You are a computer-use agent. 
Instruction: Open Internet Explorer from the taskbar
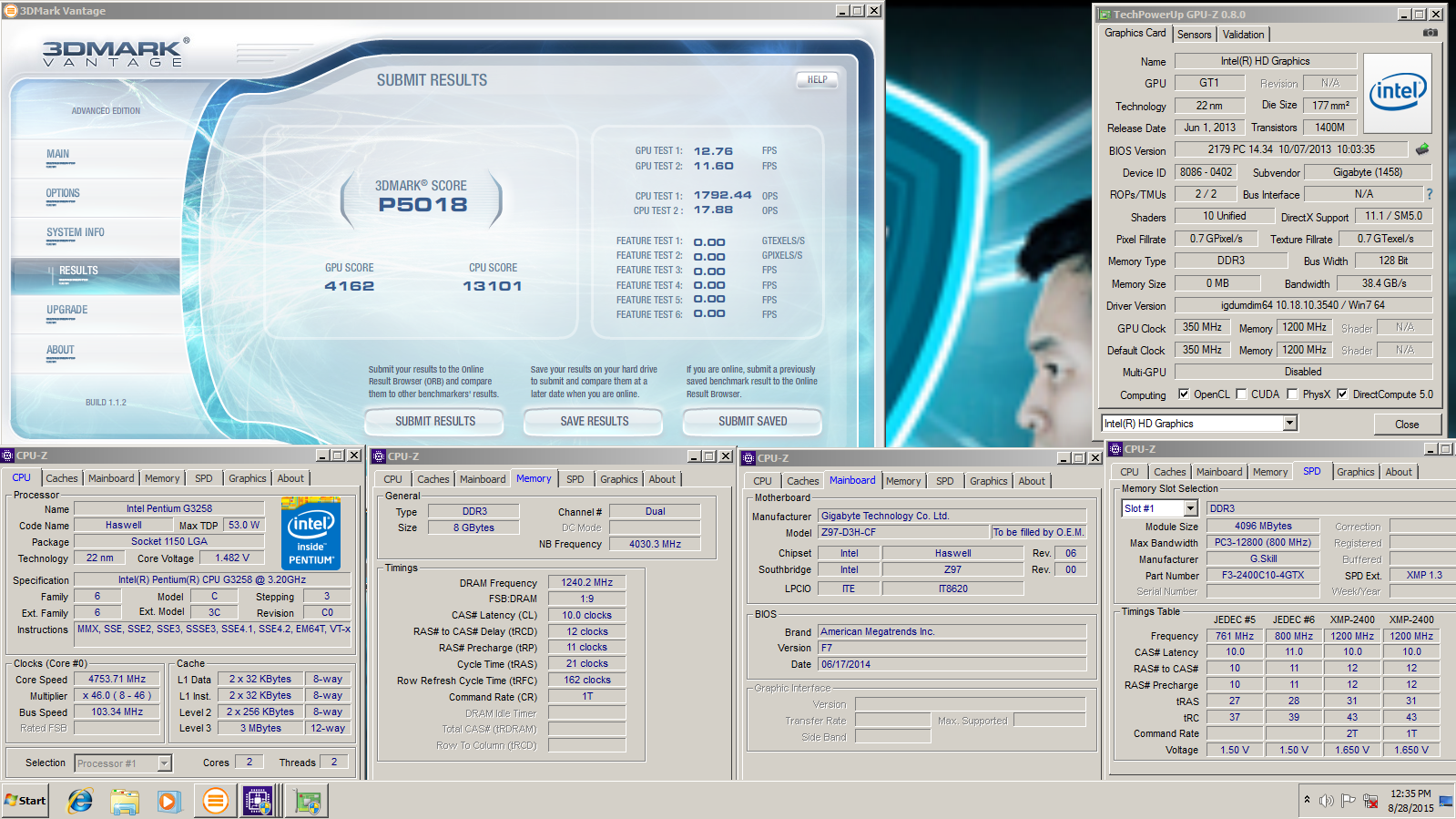coord(80,801)
